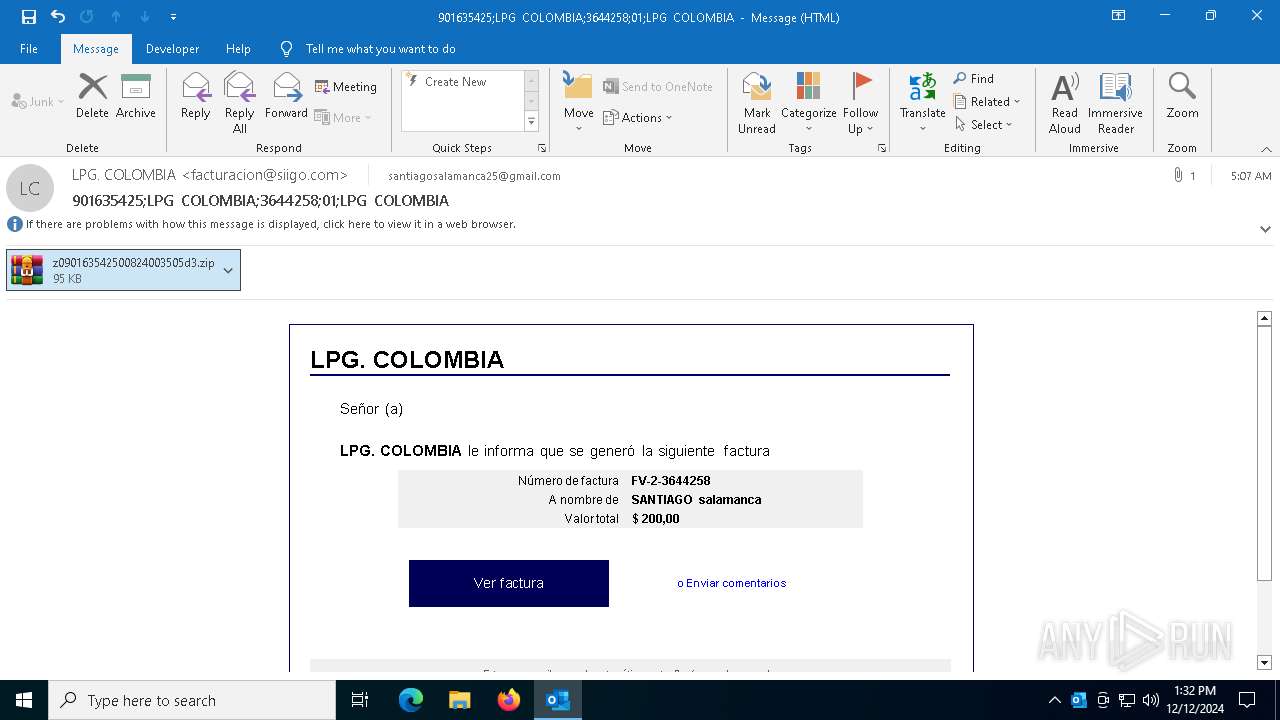This screenshot has width=1280, height=720.
Task: Open File Explorer from the taskbar
Action: (x=459, y=700)
